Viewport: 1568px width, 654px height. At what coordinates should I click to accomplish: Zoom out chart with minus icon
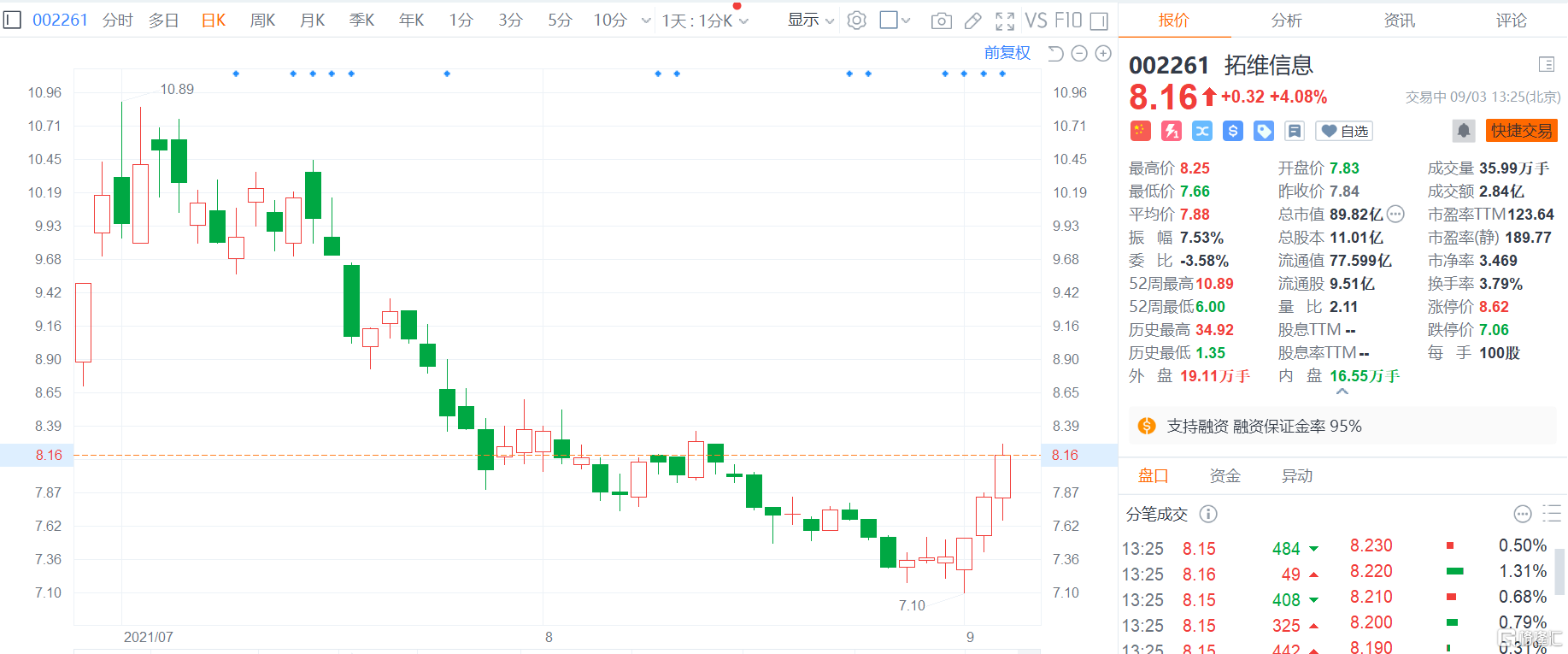[x=1079, y=54]
